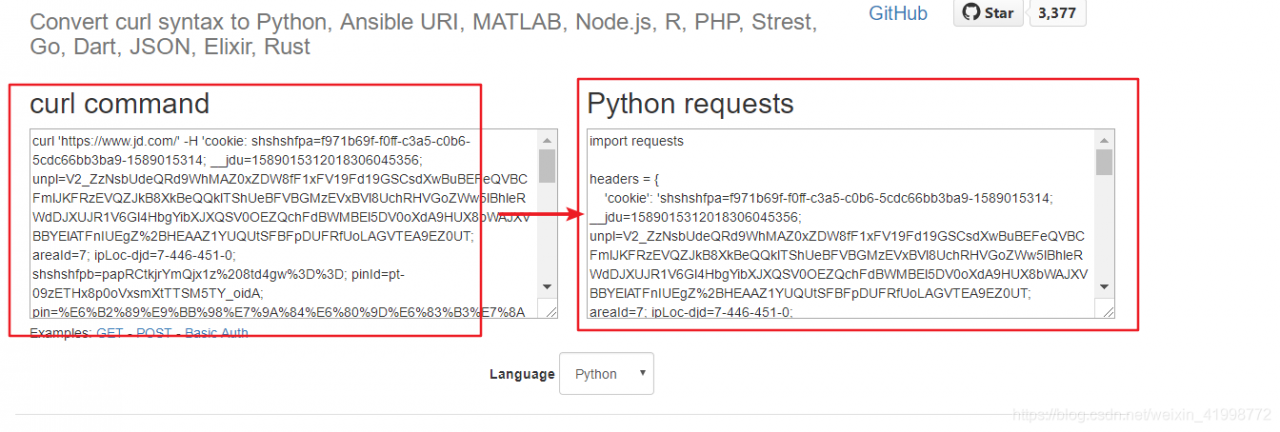Click the GitHub octocat icon in Star button
Viewport: 1280px width, 432px height.
[x=970, y=13]
